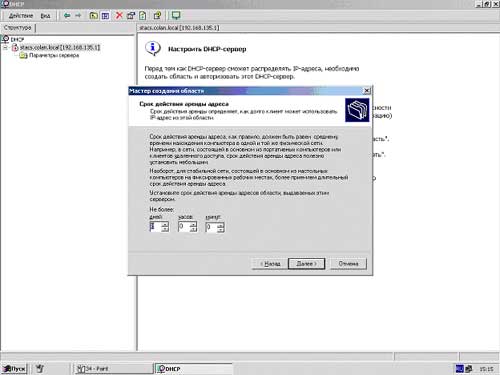Click the Refresh page icon in toolbar
This screenshot has width=500, height=375.
143,15
